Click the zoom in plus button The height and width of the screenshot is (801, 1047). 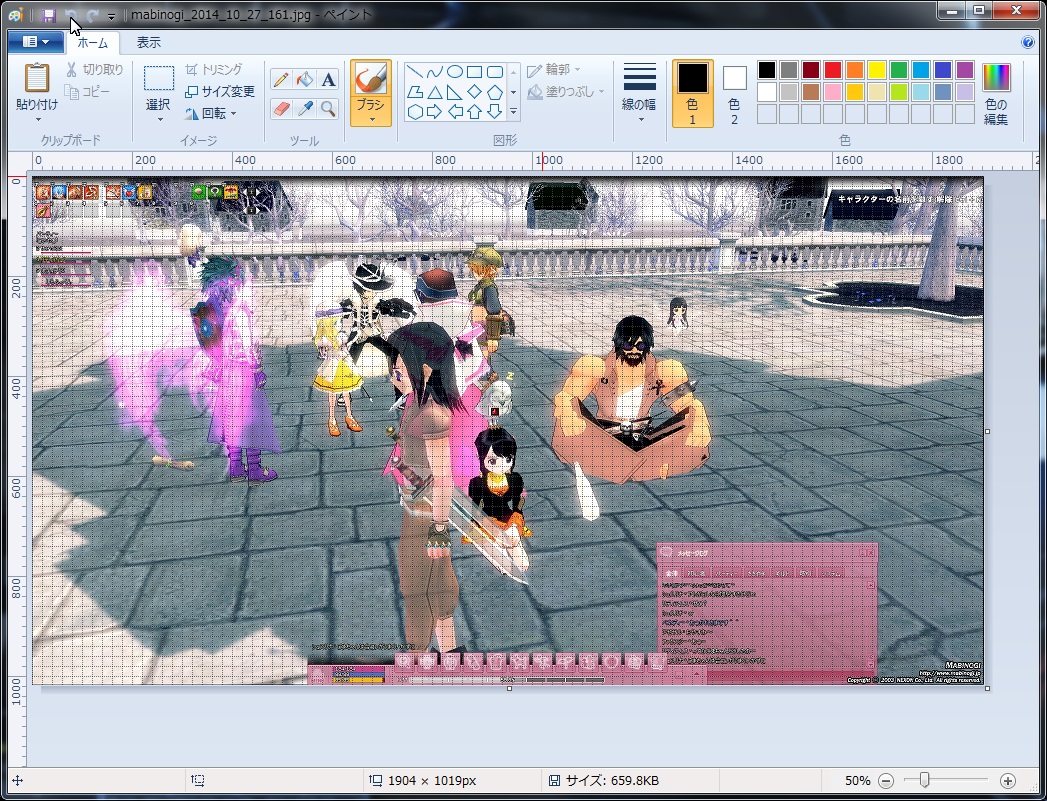coord(1008,780)
